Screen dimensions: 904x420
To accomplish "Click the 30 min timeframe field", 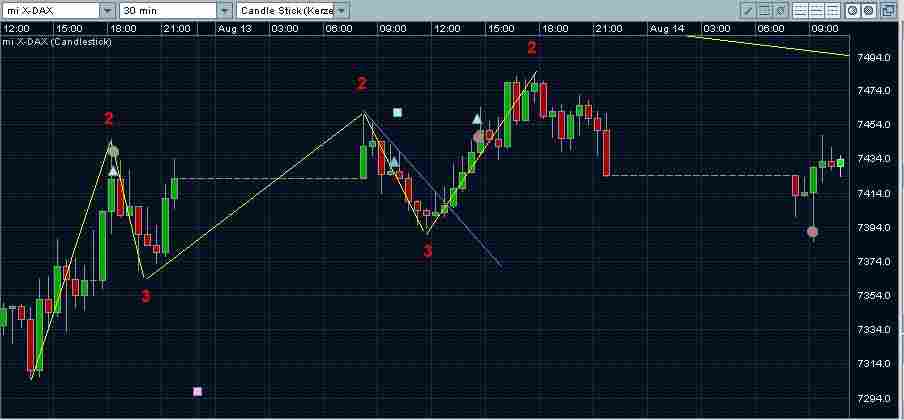I will [168, 11].
